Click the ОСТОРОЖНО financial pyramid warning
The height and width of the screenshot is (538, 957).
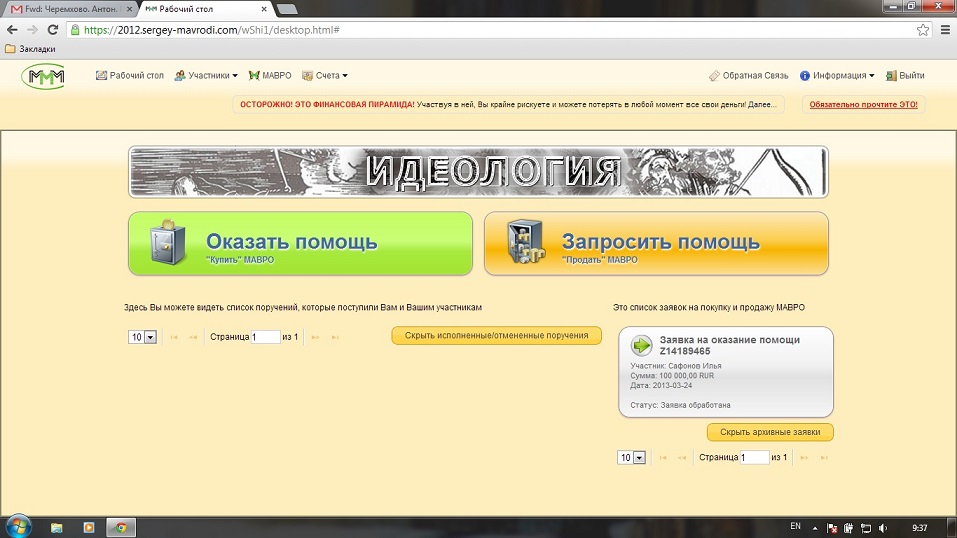(508, 104)
